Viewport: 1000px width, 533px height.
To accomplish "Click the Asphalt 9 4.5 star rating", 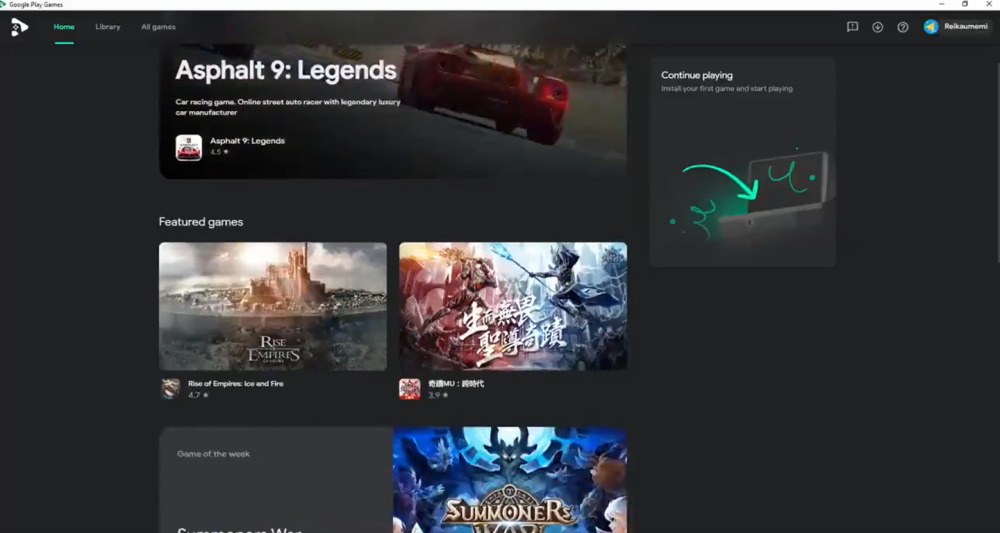I will click(x=219, y=152).
